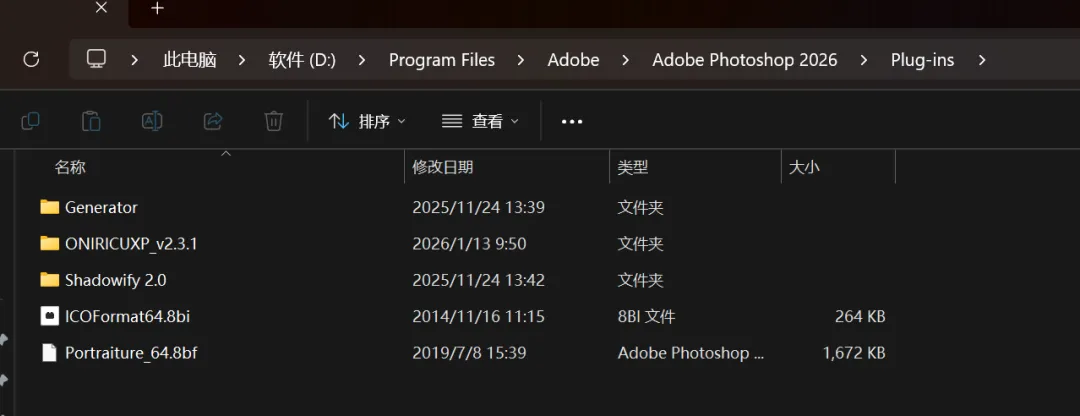Click the date 2025/11/24 13:42
The image size is (1080, 416).
tap(479, 280)
